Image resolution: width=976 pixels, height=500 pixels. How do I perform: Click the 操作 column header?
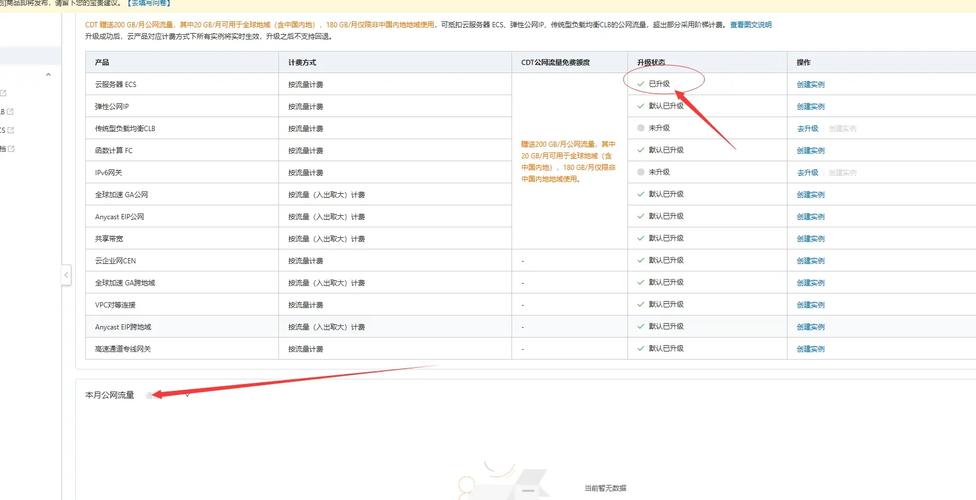click(804, 63)
